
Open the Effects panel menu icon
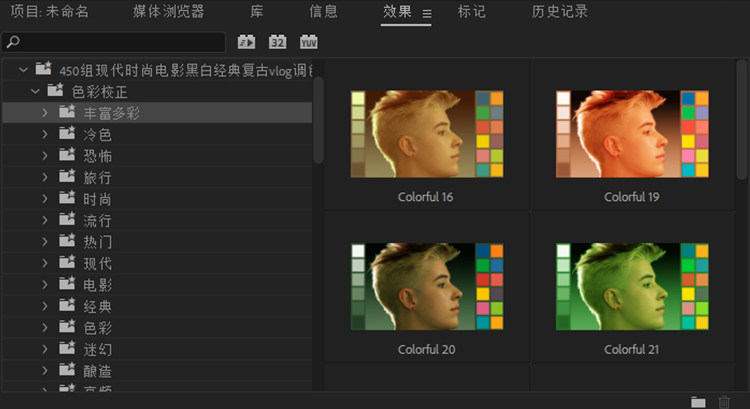click(x=427, y=14)
